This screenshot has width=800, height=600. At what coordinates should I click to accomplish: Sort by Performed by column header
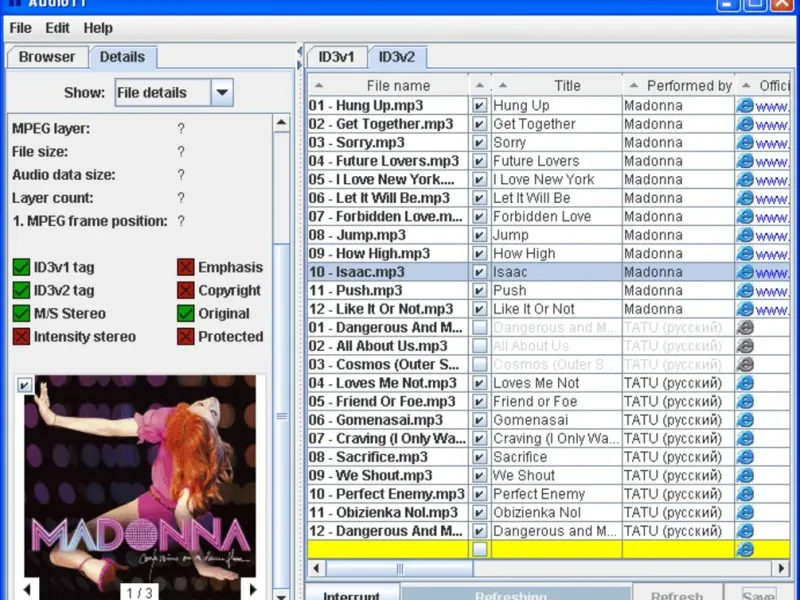(x=679, y=85)
